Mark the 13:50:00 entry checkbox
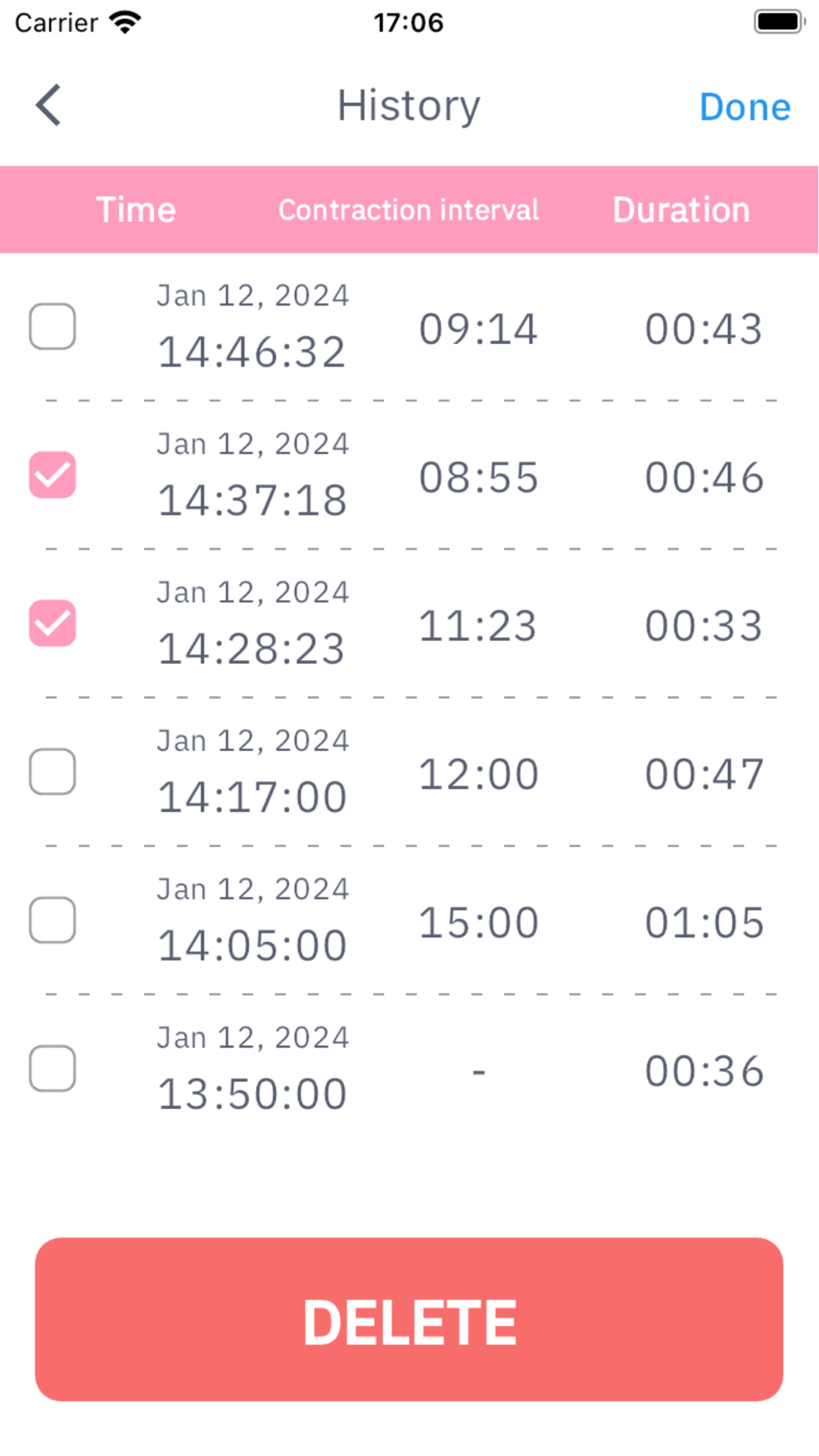This screenshot has width=819, height=1456. [52, 1069]
